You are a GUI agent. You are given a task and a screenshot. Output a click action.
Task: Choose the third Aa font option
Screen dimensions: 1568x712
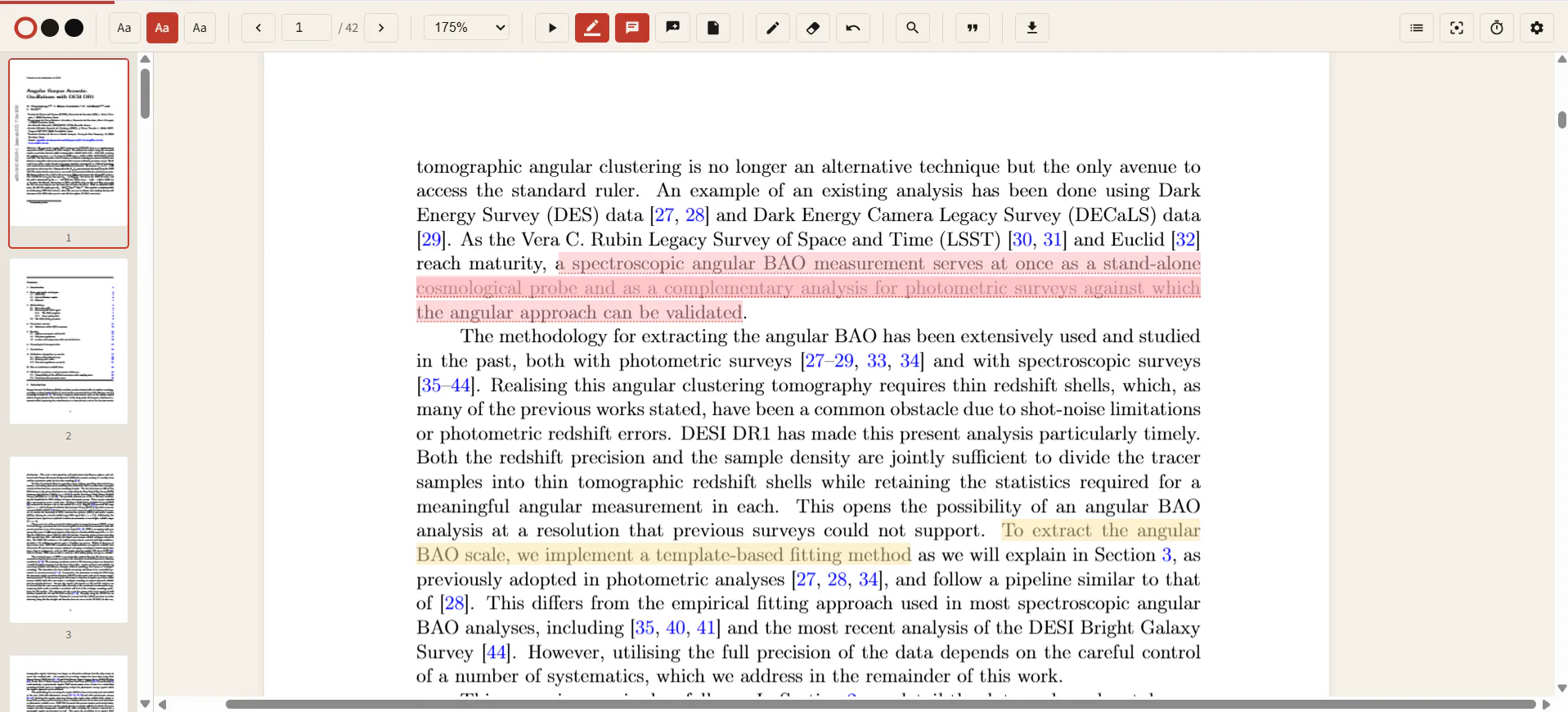tap(200, 28)
